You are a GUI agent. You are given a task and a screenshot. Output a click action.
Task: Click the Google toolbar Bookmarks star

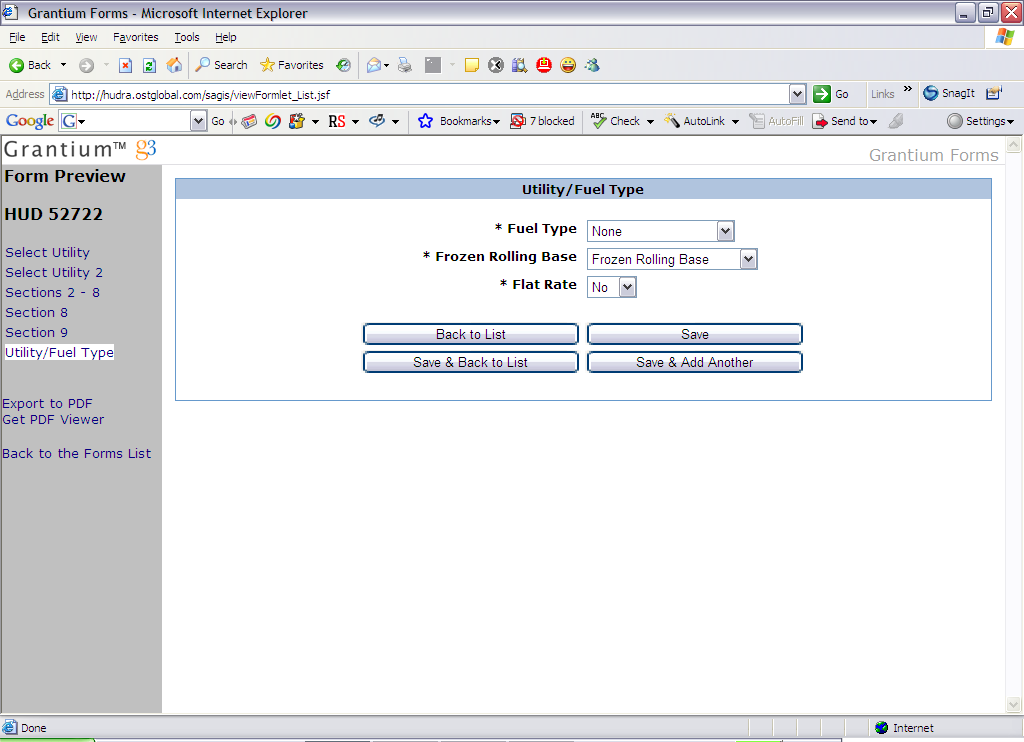(425, 121)
